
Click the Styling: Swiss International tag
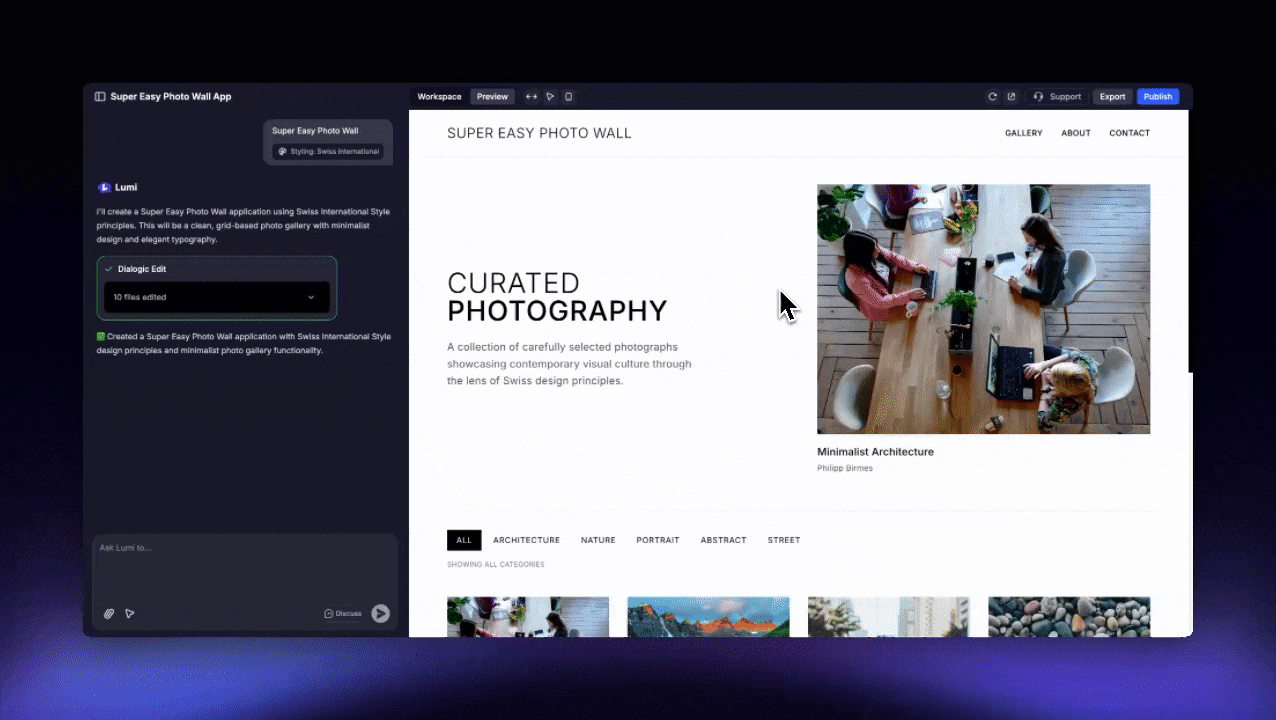click(x=328, y=152)
